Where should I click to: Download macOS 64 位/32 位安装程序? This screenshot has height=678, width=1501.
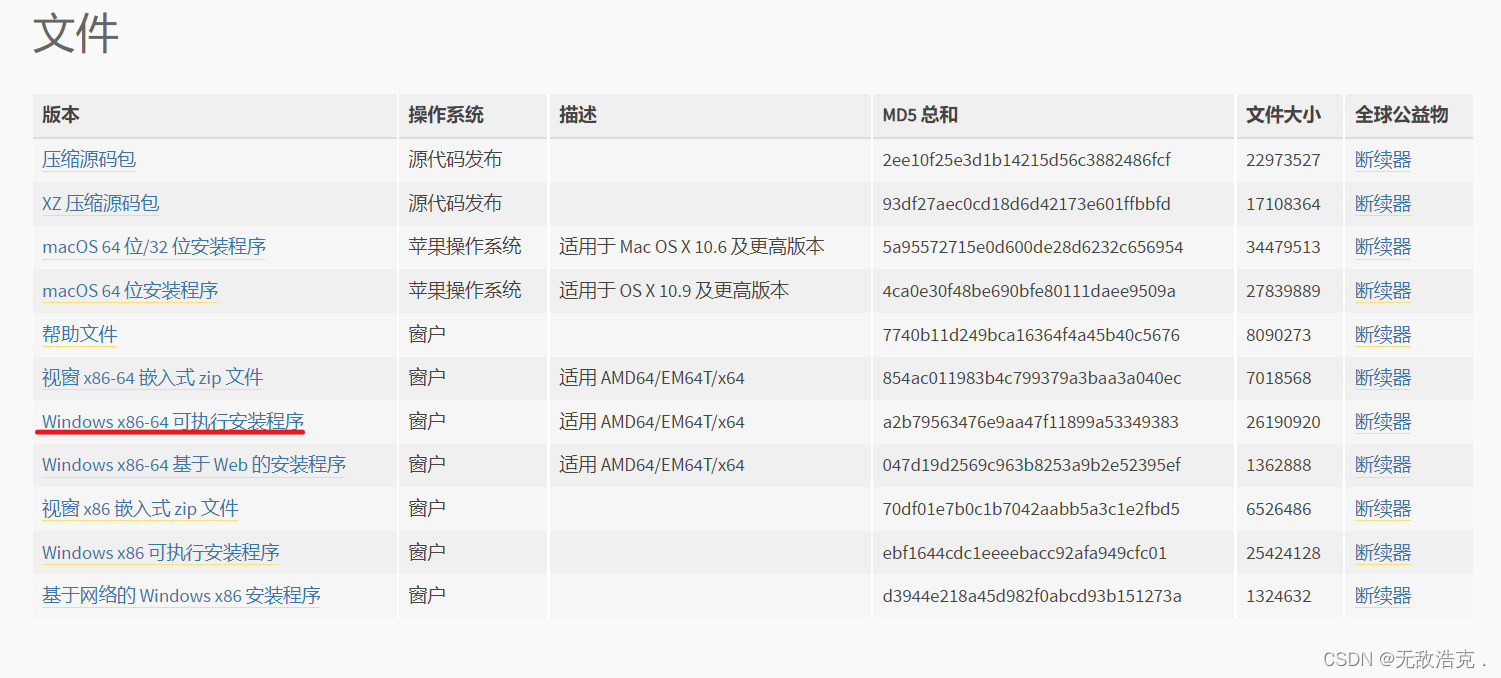coord(154,246)
